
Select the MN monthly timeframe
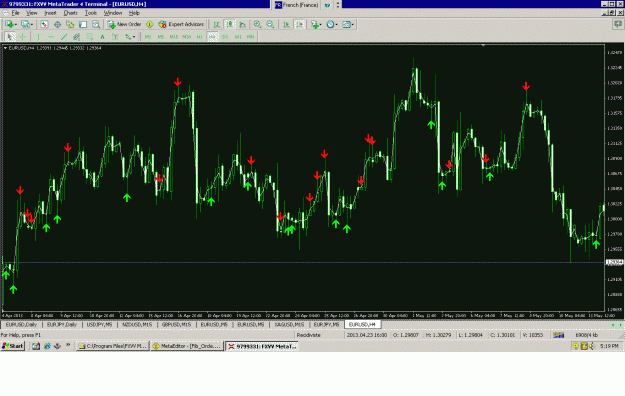point(250,37)
